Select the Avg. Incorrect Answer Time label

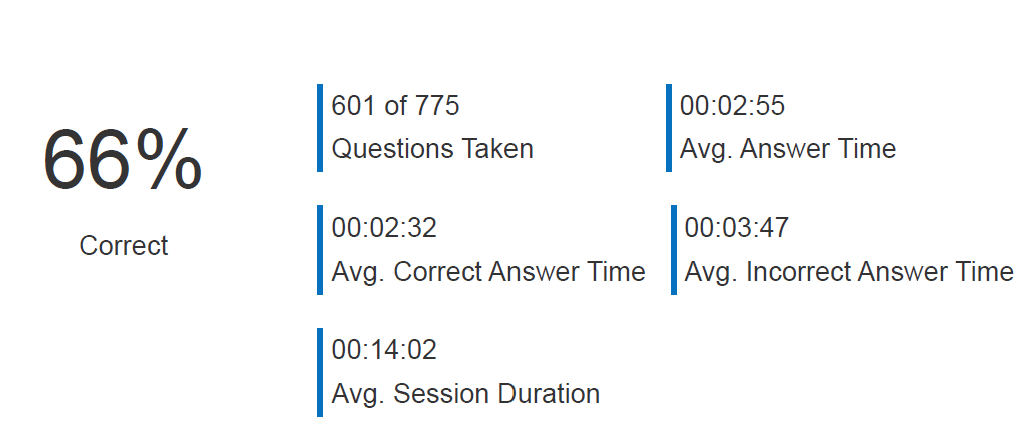[849, 272]
